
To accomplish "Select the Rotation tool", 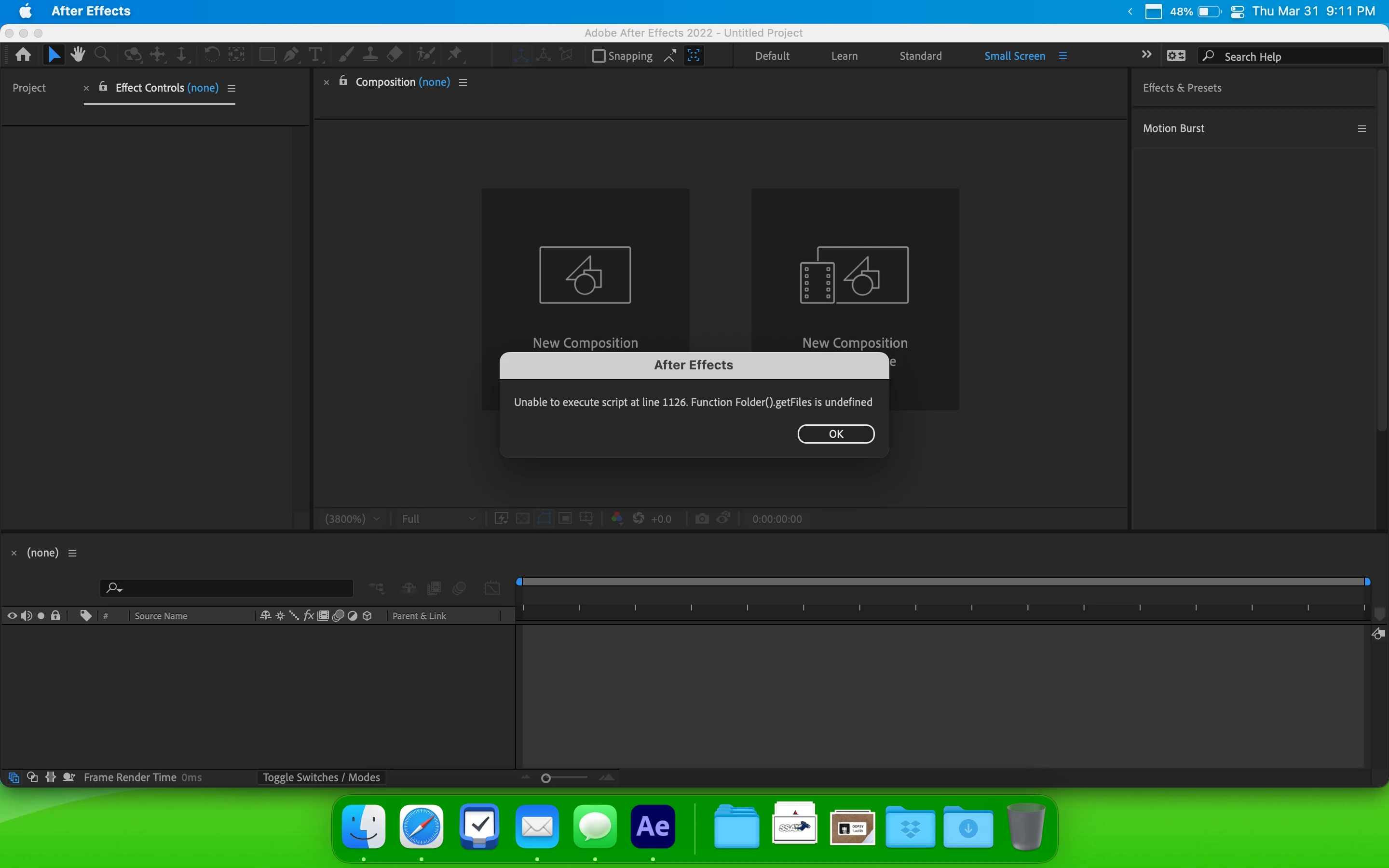I will (x=212, y=55).
